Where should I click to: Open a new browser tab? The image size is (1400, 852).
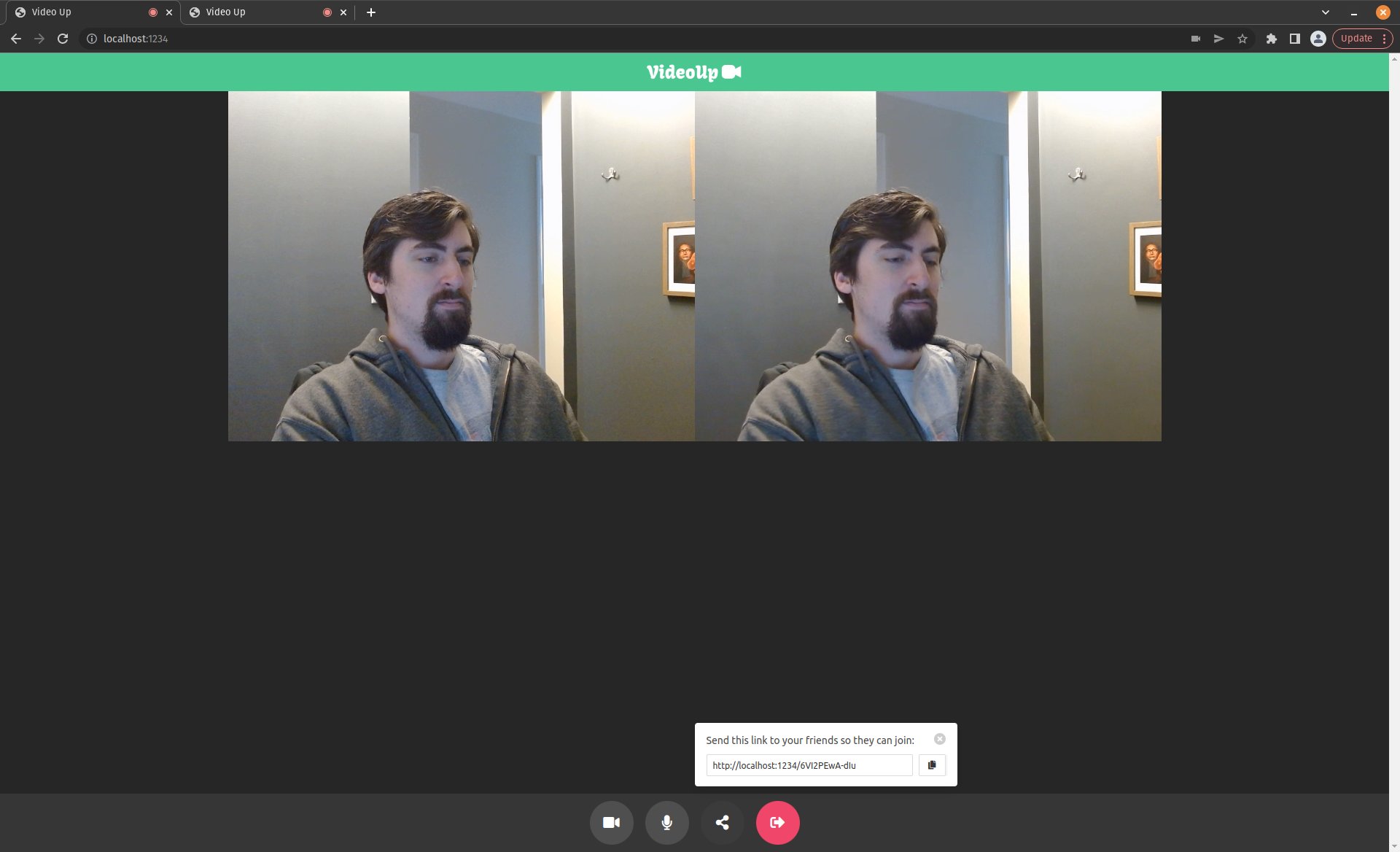[371, 12]
